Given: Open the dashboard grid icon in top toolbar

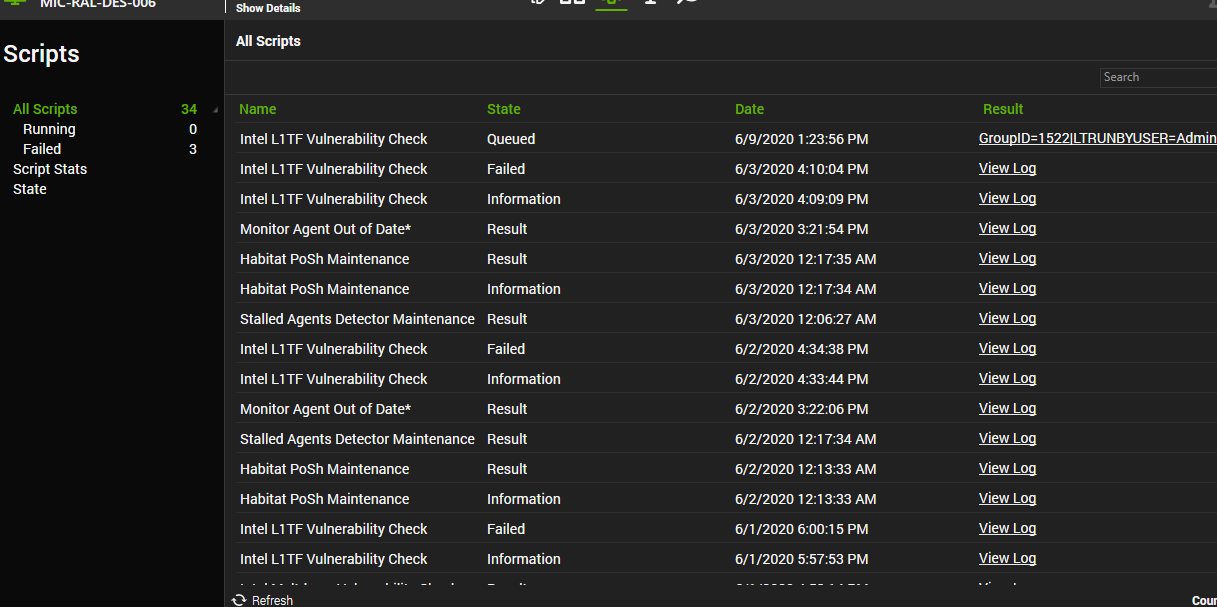Looking at the screenshot, I should (x=572, y=3).
